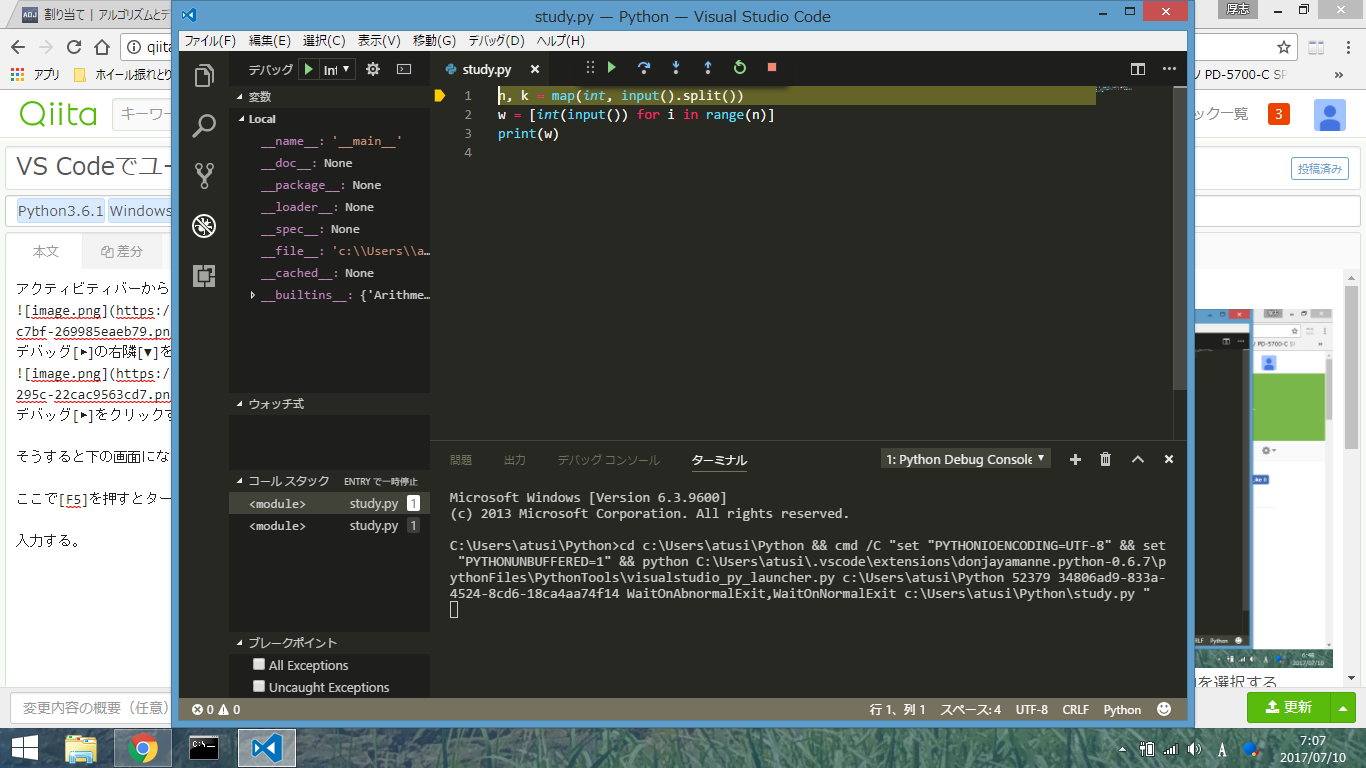Kill the terminal using the trash icon
This screenshot has width=1366, height=768.
pyautogui.click(x=1105, y=459)
